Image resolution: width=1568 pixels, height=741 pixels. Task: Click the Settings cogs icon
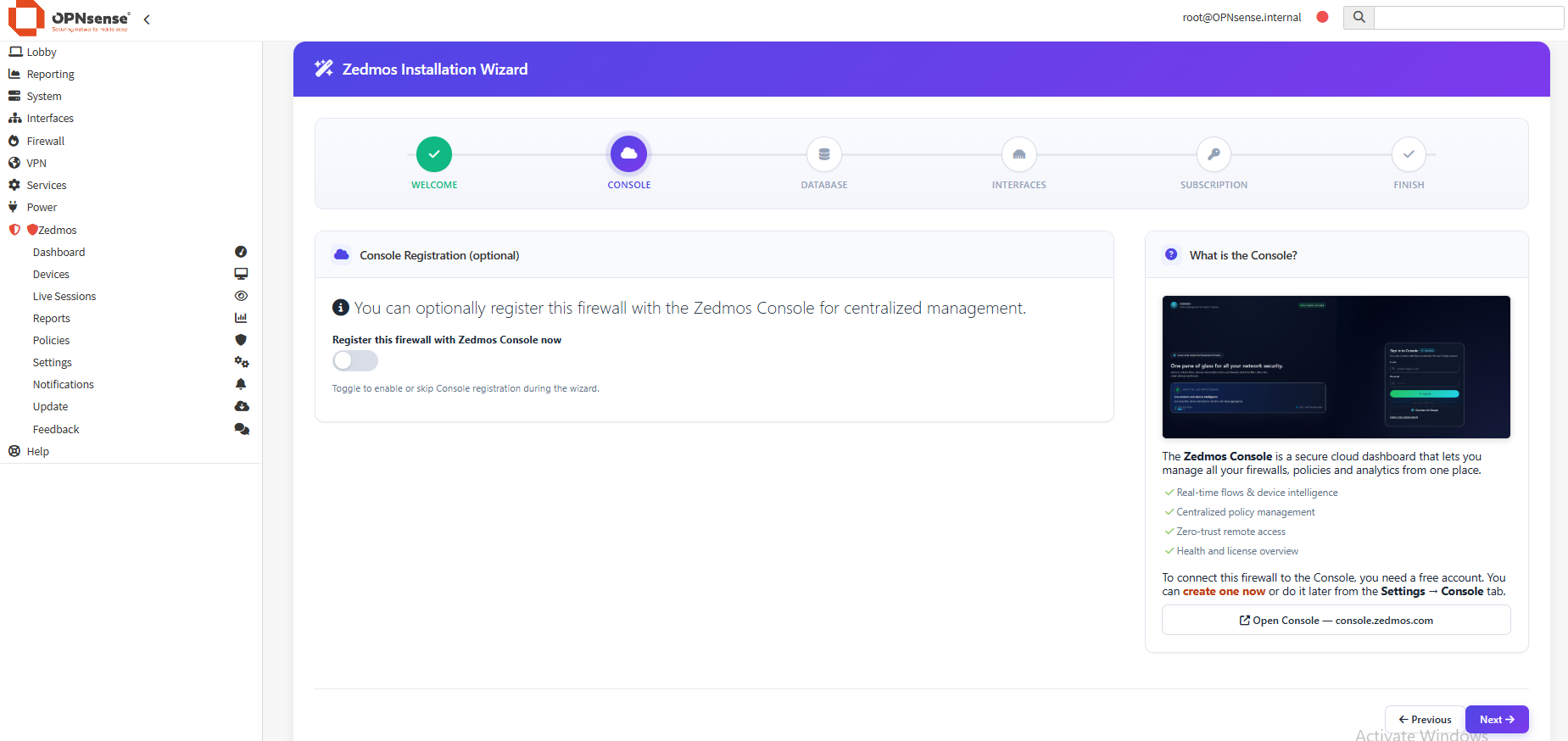(242, 362)
